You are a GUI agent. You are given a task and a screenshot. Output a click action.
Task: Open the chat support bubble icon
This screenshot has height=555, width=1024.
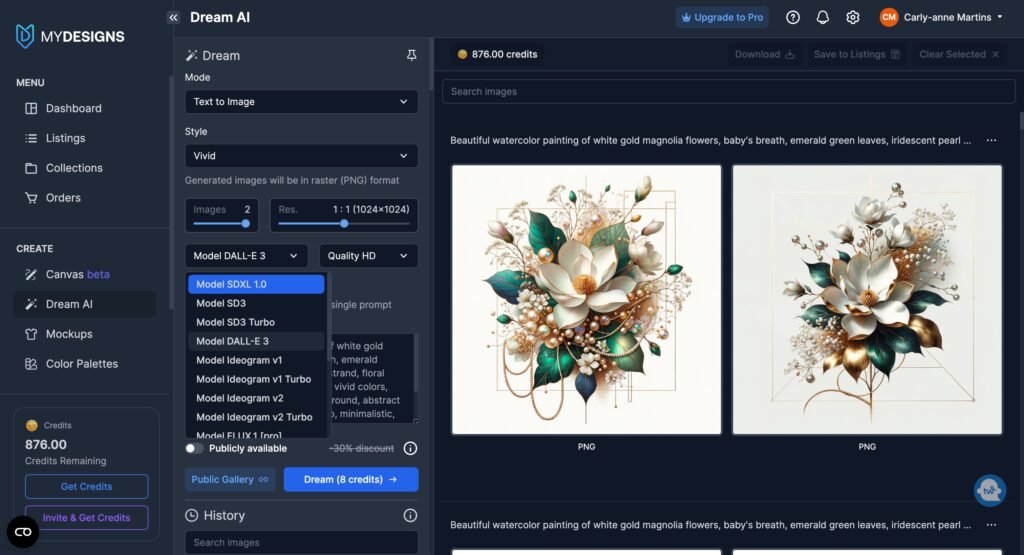[x=989, y=490]
